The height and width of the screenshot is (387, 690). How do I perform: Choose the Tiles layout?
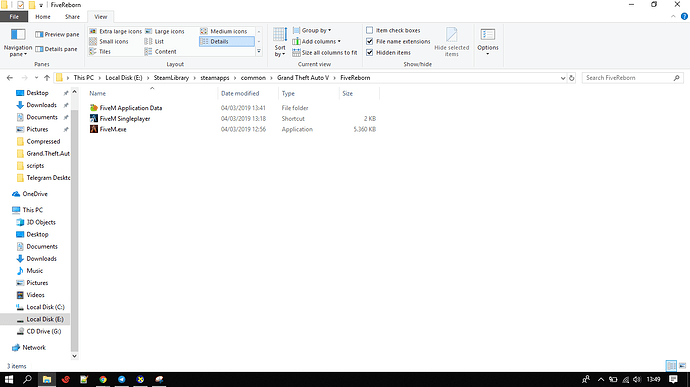click(x=100, y=52)
